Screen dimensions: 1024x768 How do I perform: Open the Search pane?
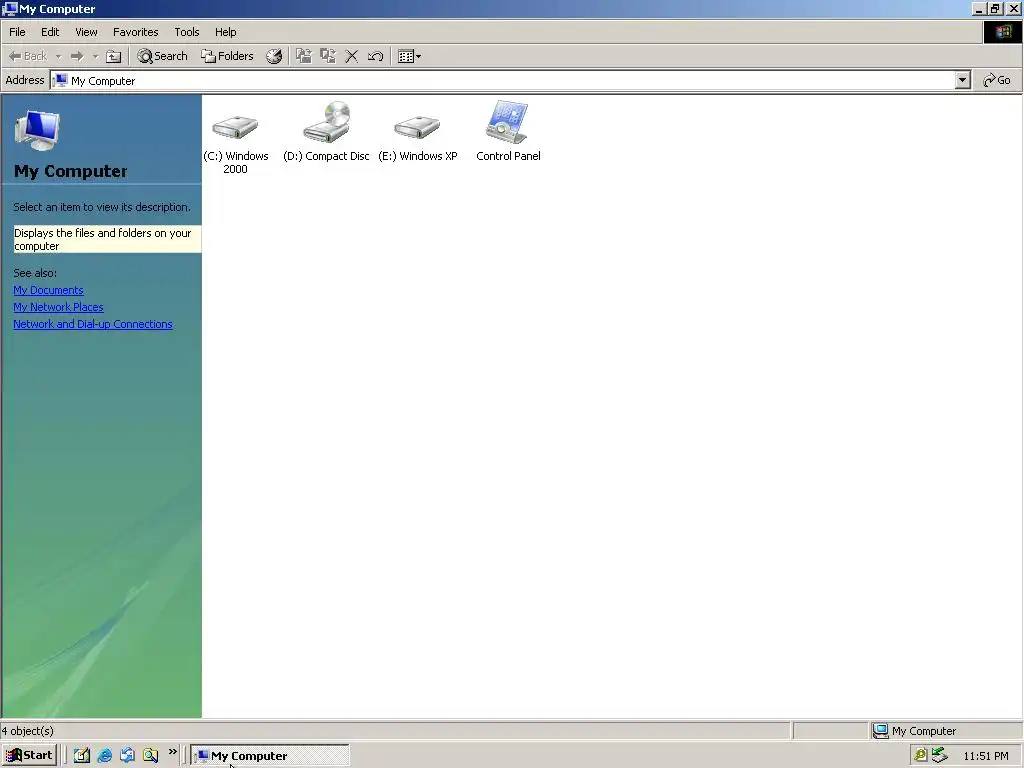click(163, 56)
